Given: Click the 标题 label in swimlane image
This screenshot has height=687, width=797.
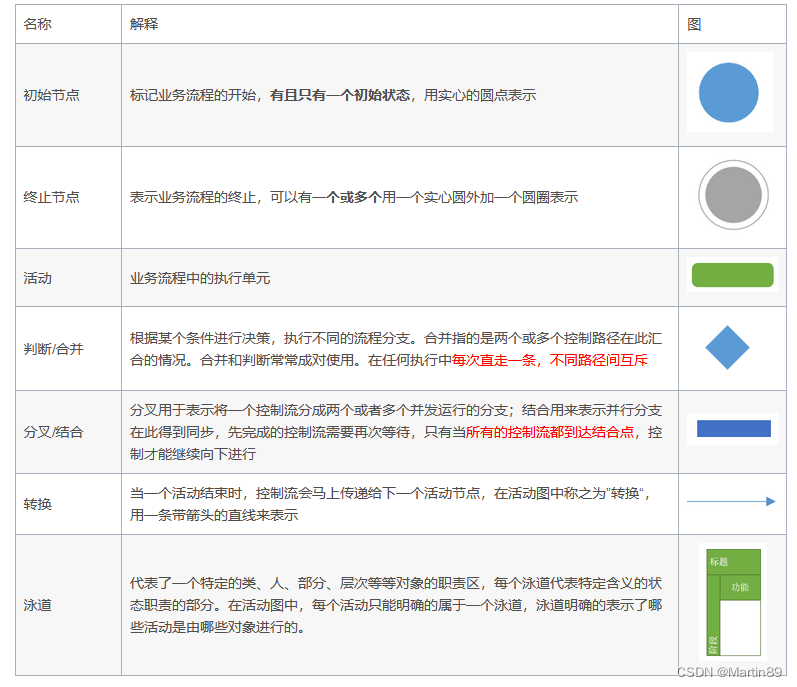Looking at the screenshot, I should click(719, 561).
